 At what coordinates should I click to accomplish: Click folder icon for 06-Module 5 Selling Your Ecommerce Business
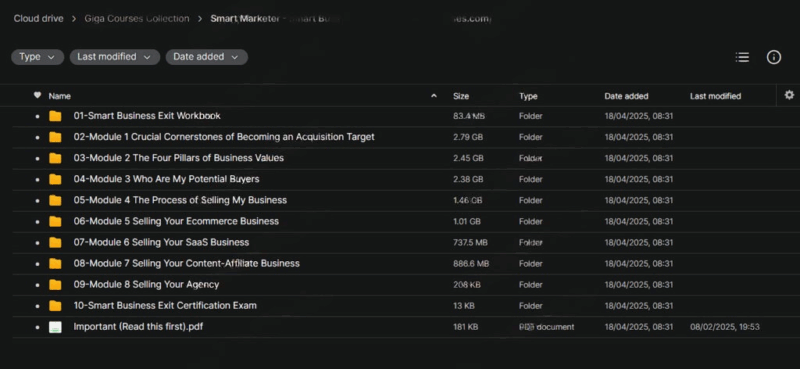[x=55, y=222]
